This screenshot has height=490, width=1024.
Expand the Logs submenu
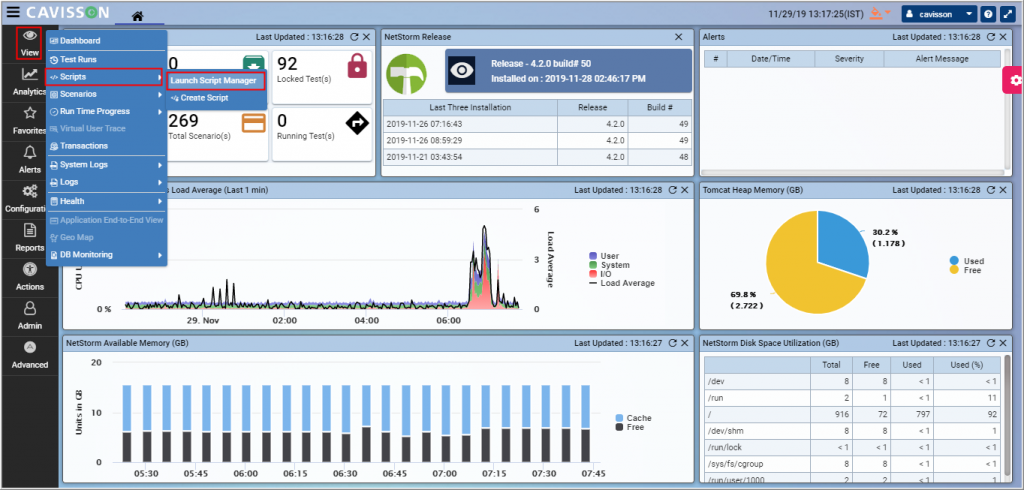106,182
